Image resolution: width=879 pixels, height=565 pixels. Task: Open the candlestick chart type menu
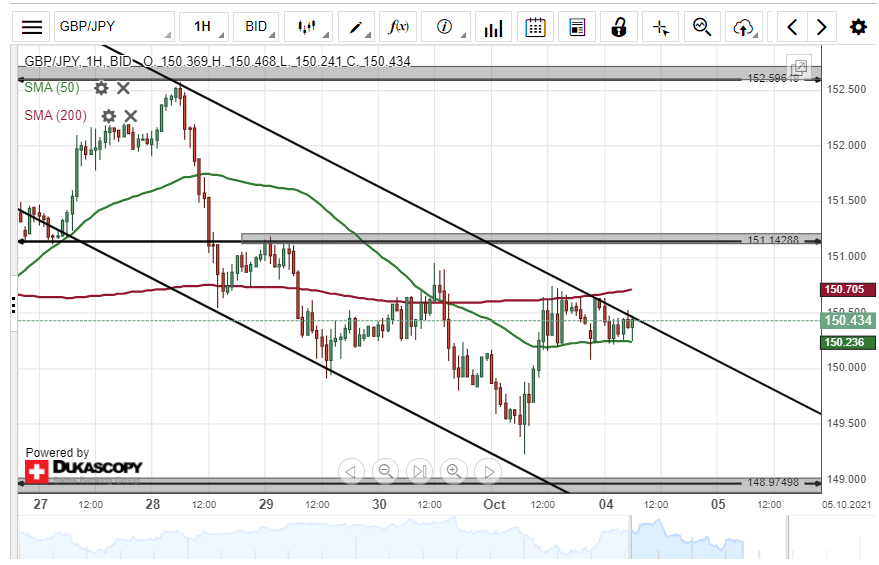point(308,26)
